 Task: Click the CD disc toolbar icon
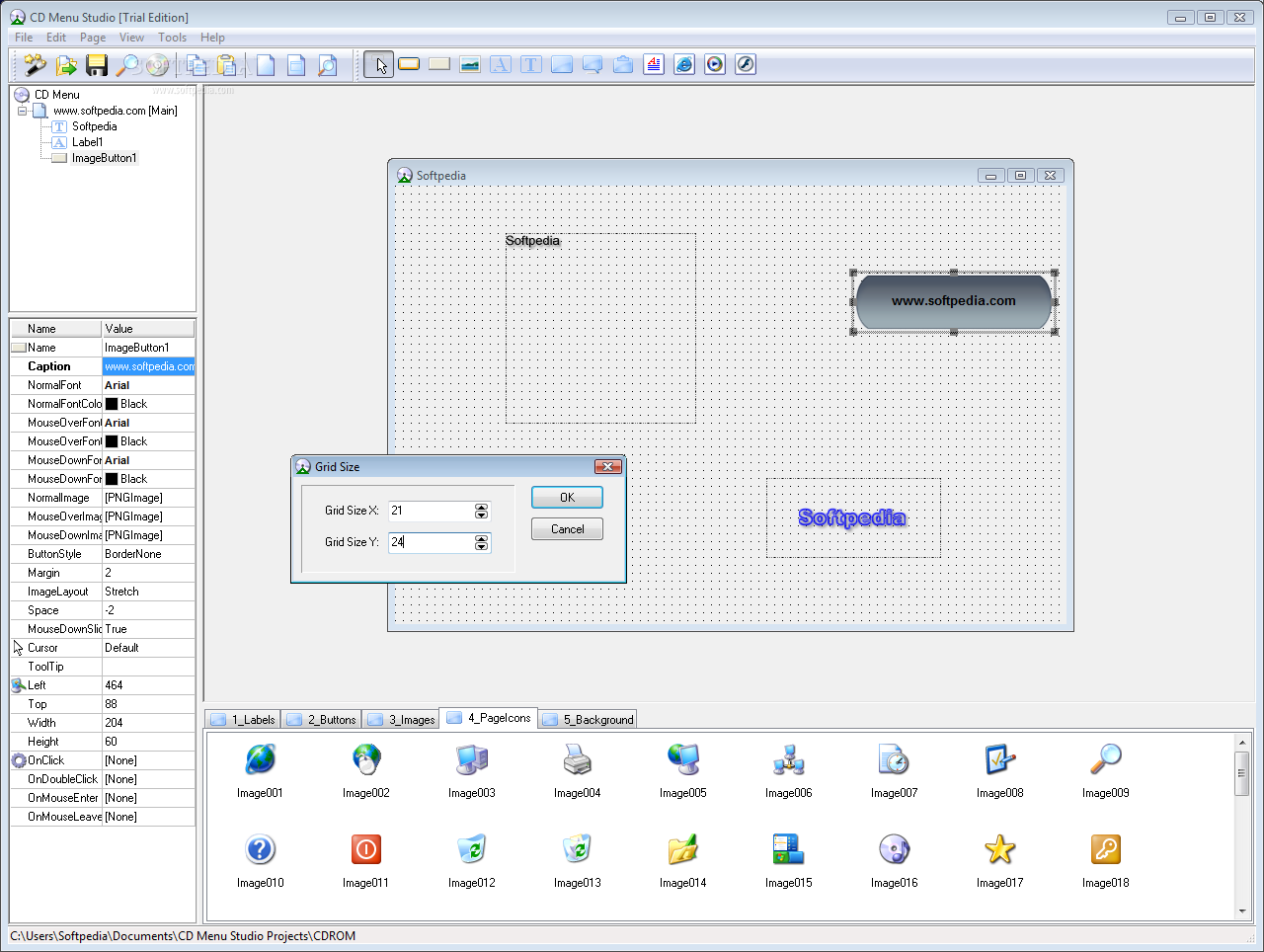coord(157,65)
